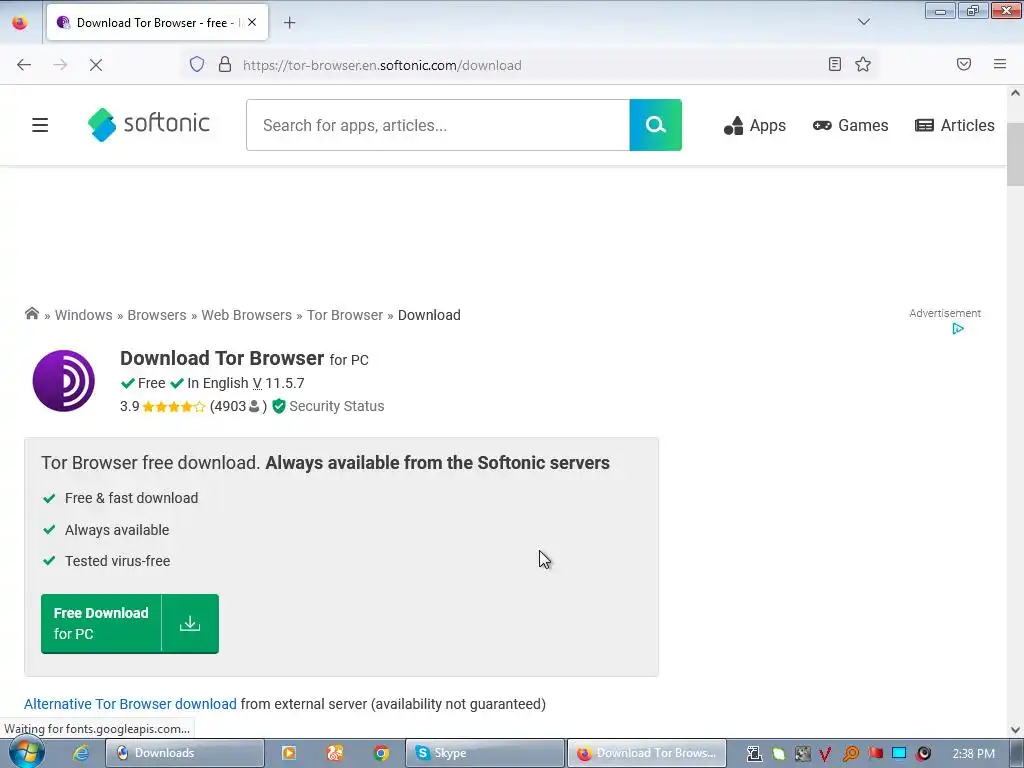Screen dimensions: 1024x768
Task: Open the Articles section
Action: point(955,125)
